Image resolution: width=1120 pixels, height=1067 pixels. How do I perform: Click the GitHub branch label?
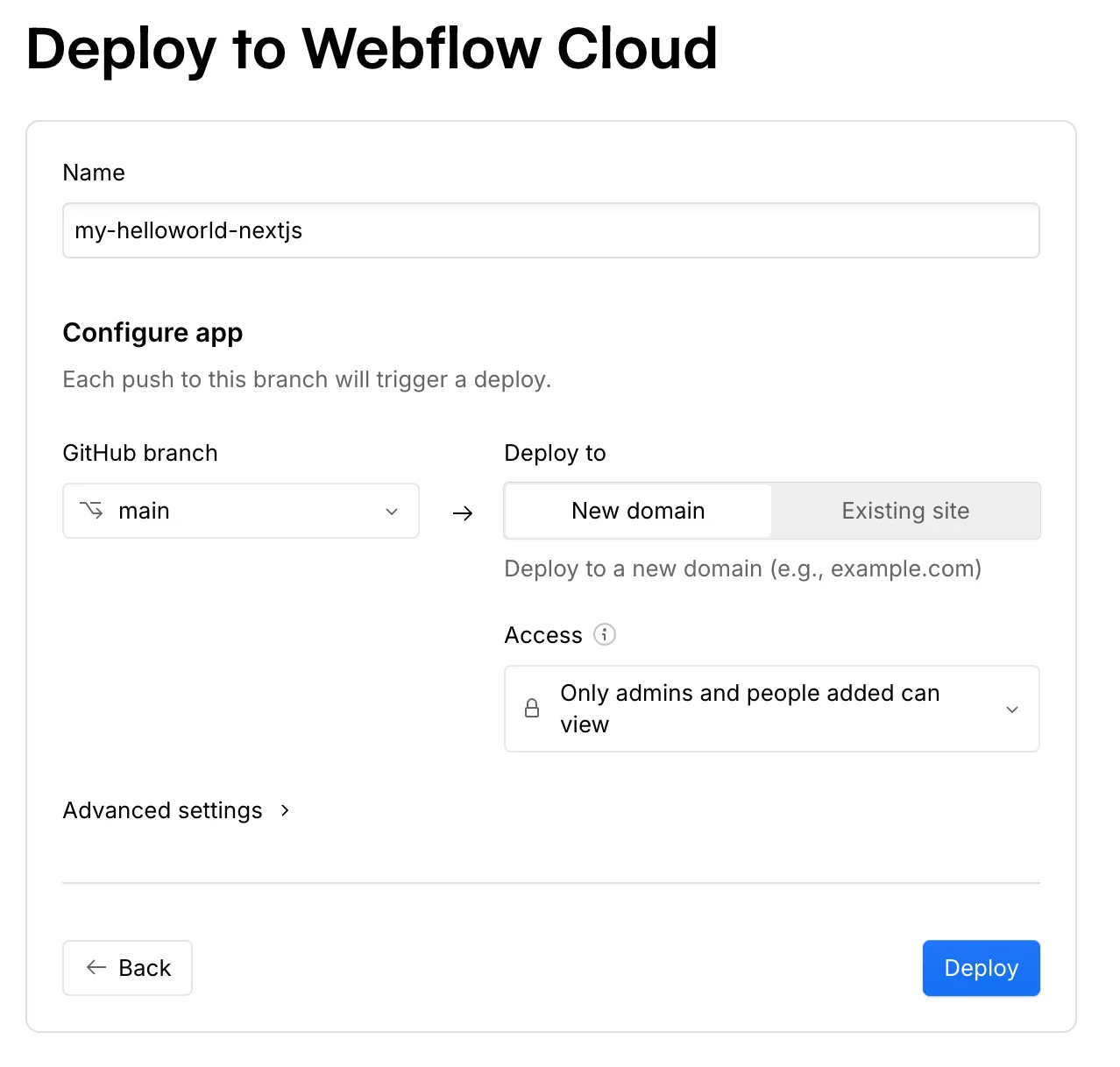(x=140, y=453)
